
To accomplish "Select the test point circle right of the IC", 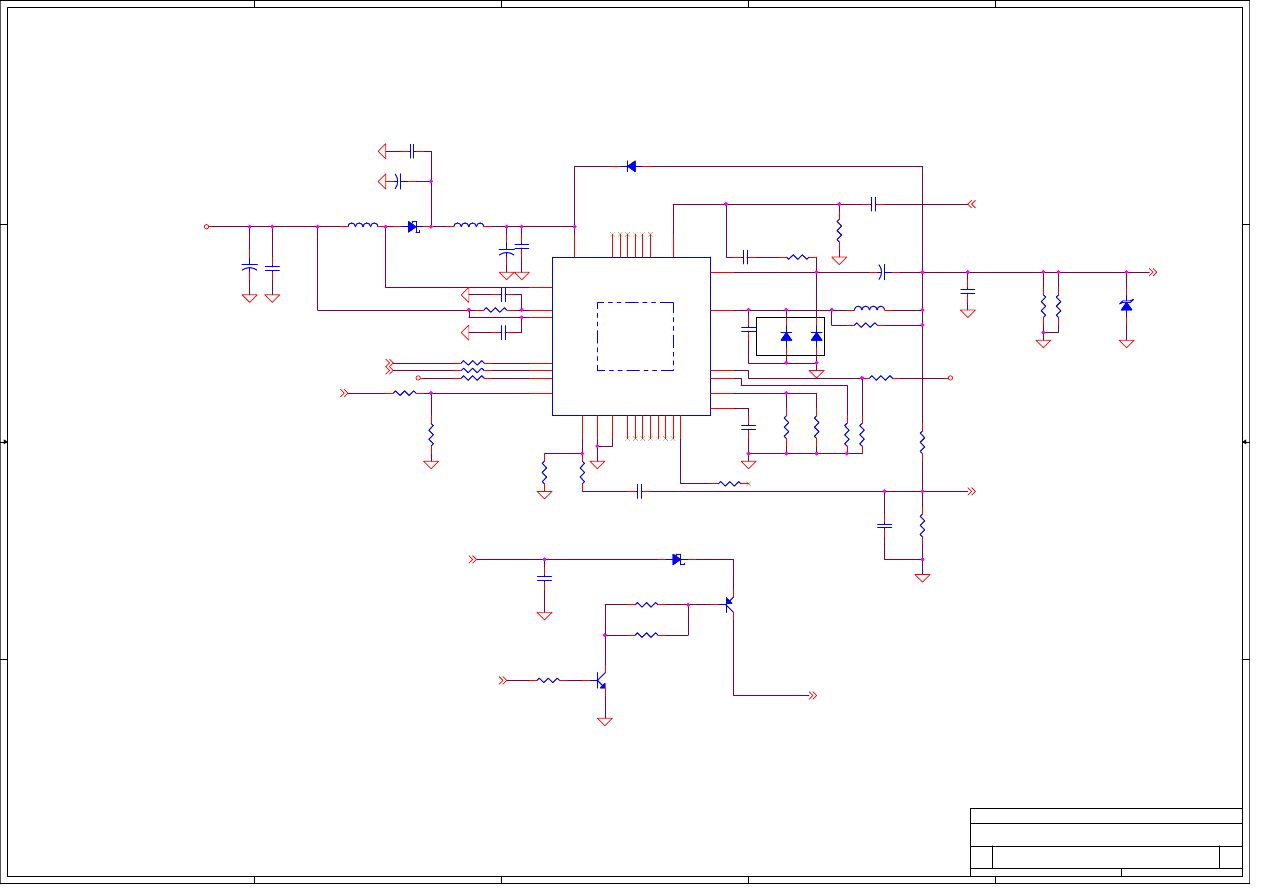I will coord(950,378).
